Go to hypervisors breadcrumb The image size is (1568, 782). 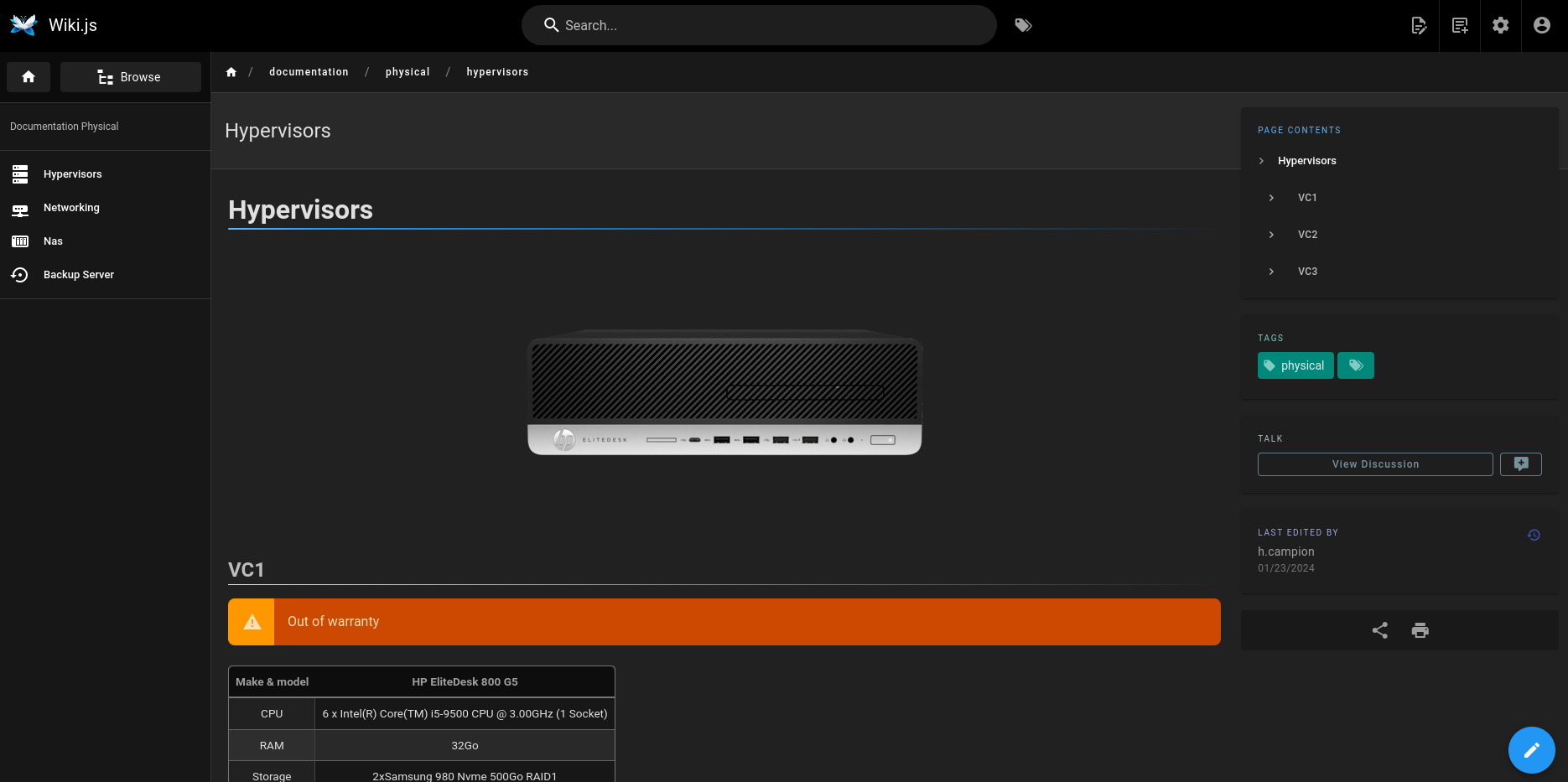[x=497, y=72]
